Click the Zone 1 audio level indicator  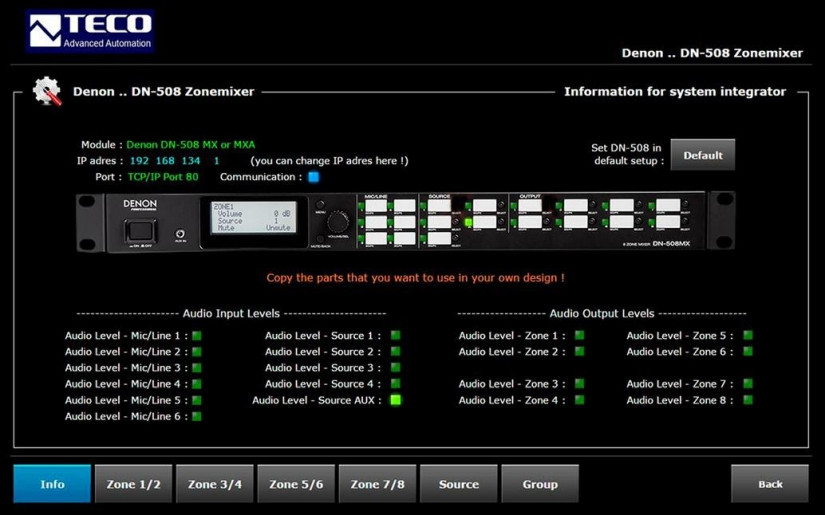(579, 336)
